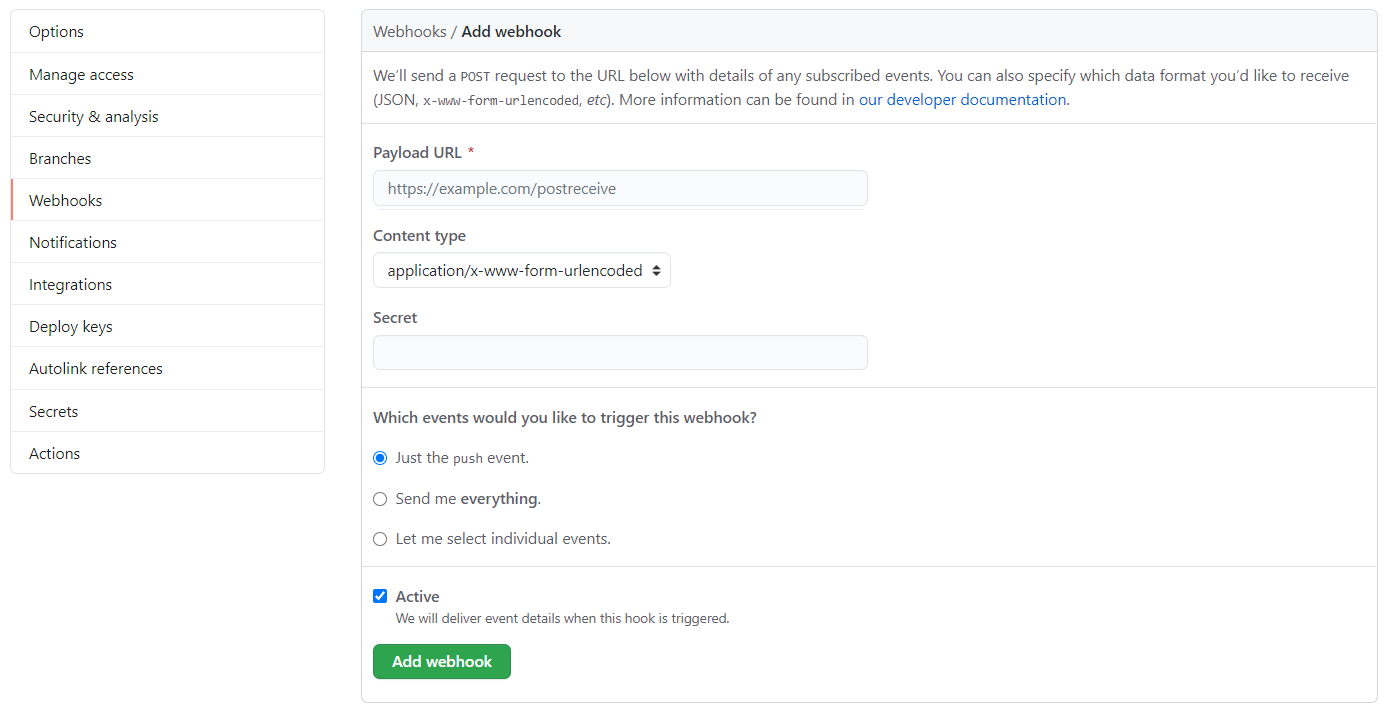Select 'Let me select individual events' radio
This screenshot has width=1387, height=714.
click(380, 539)
